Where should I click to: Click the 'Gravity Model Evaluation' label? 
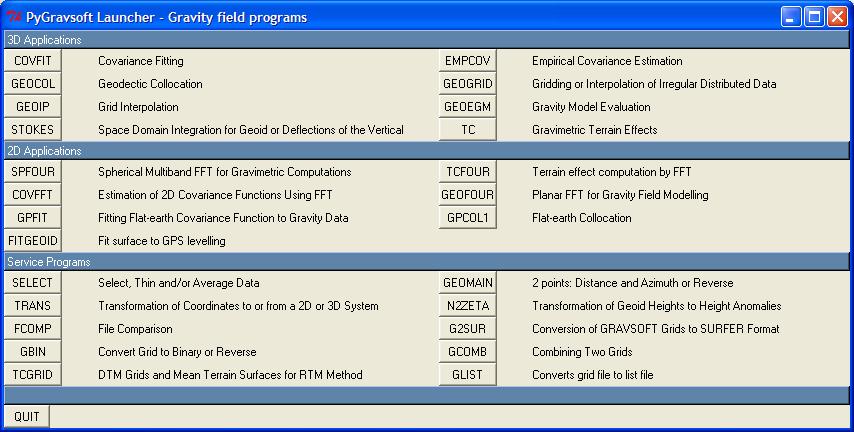click(591, 107)
